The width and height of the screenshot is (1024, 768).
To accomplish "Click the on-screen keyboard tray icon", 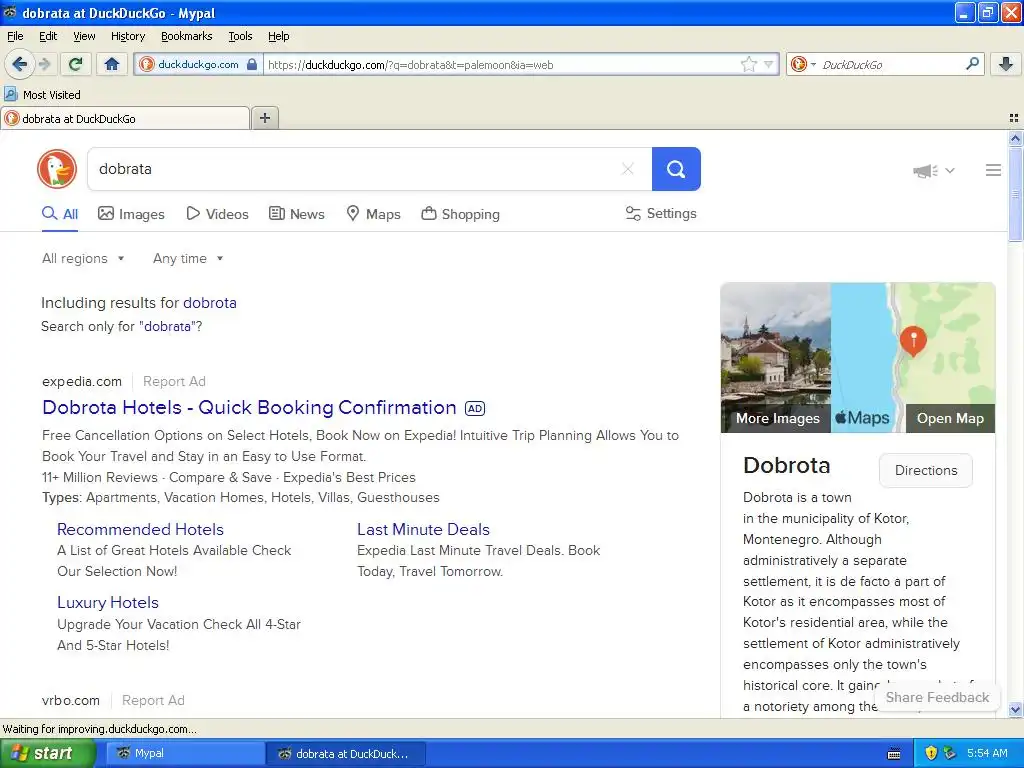I will (x=894, y=754).
